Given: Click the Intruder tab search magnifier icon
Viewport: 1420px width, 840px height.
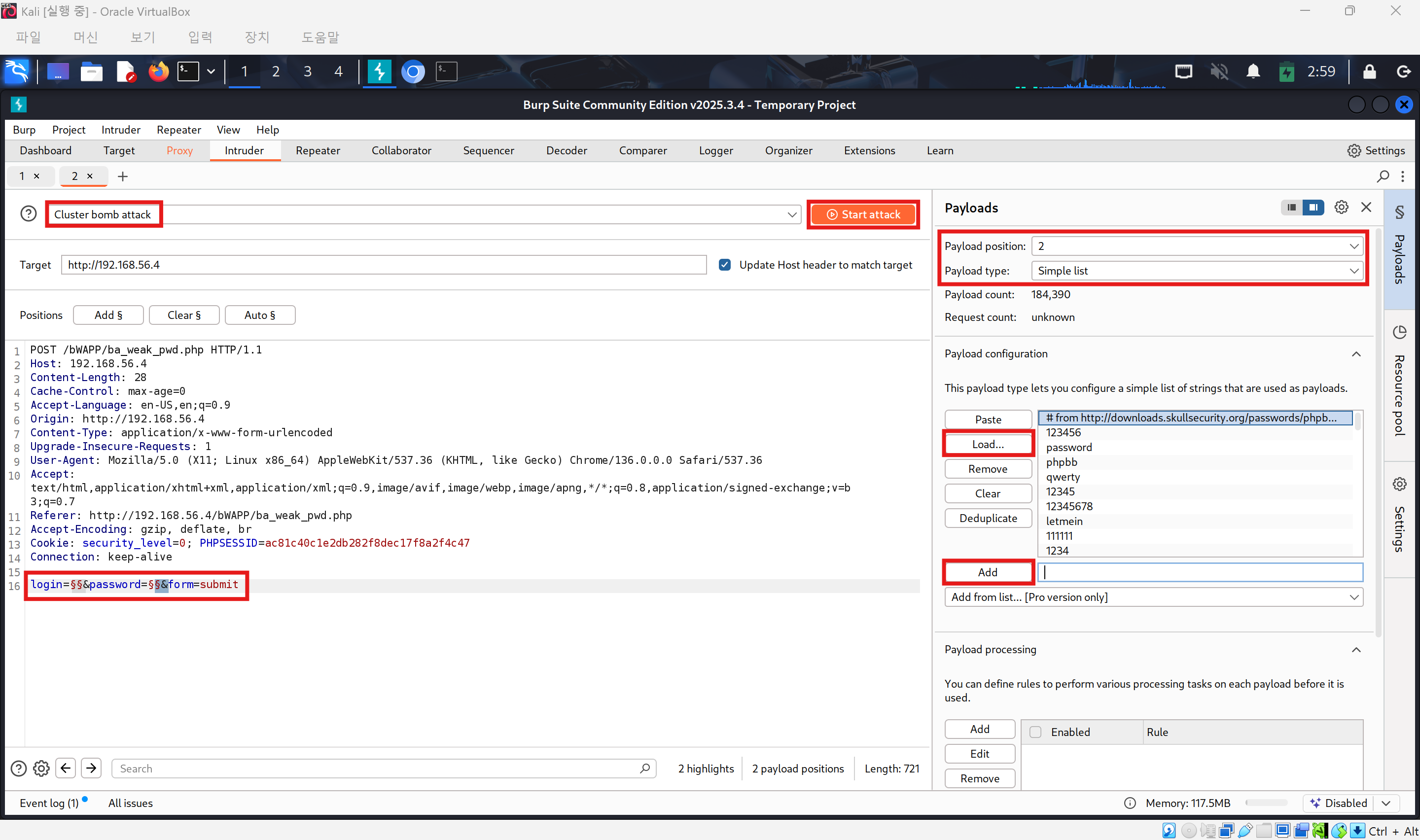Looking at the screenshot, I should [1383, 176].
